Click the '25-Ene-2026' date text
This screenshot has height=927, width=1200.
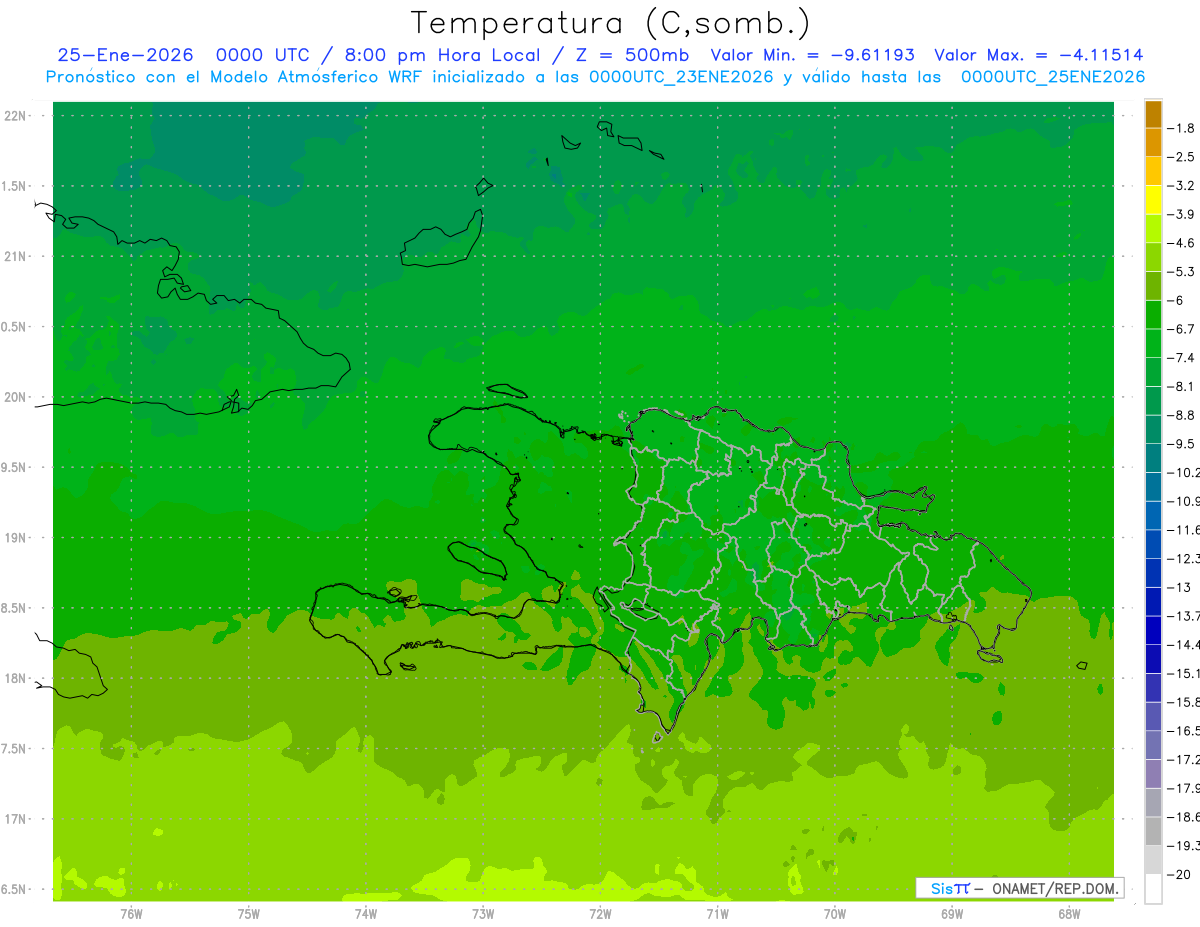[x=126, y=55]
